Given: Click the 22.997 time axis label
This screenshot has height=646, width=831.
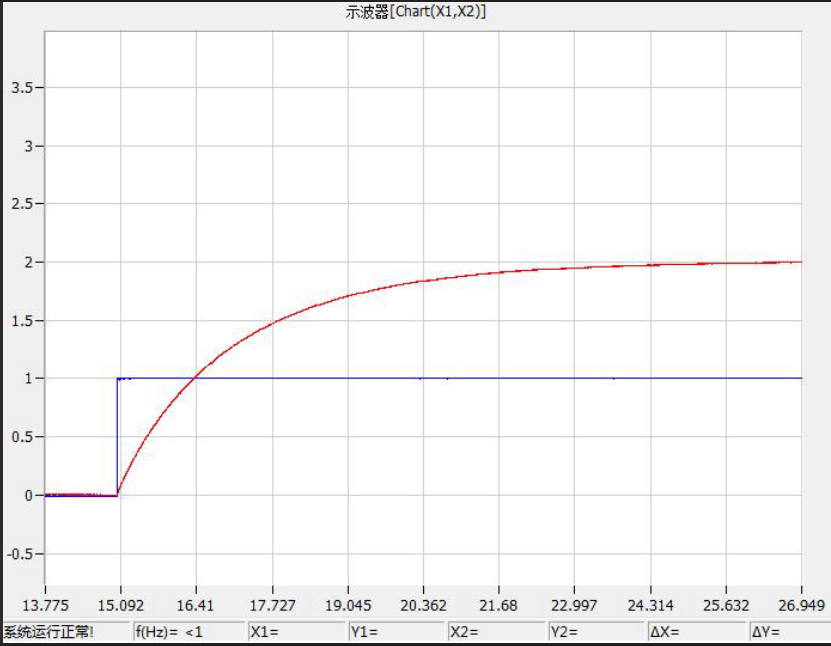Looking at the screenshot, I should [x=574, y=605].
